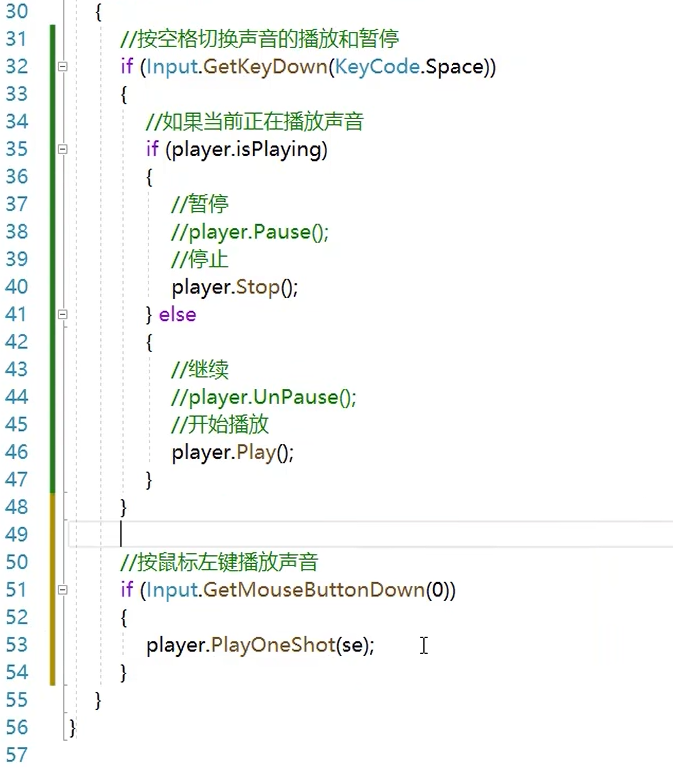Collapse the GetKeyDown Space if block
This screenshot has width=673, height=771.
62,66
